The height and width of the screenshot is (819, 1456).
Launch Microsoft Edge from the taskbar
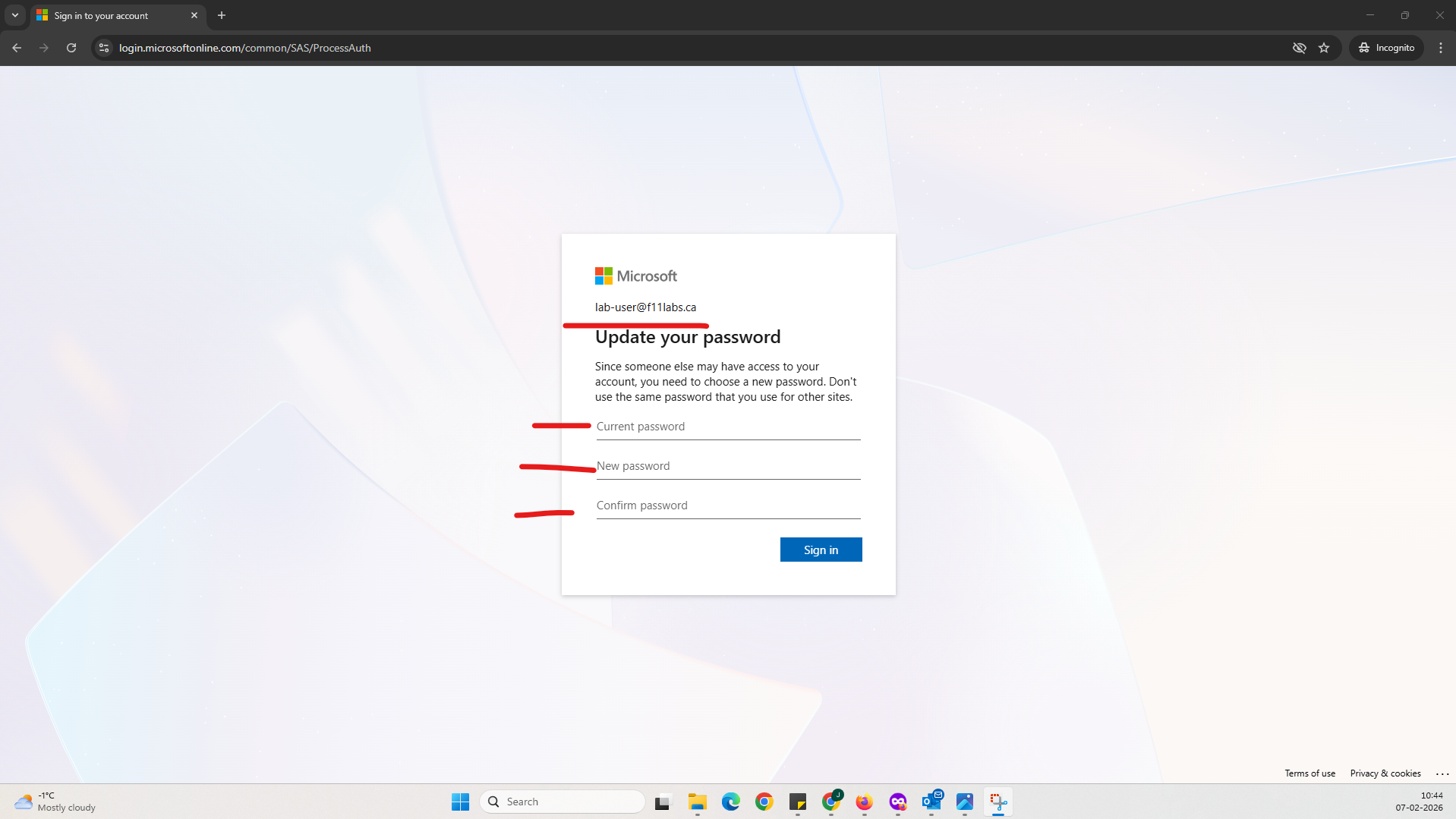tap(730, 802)
